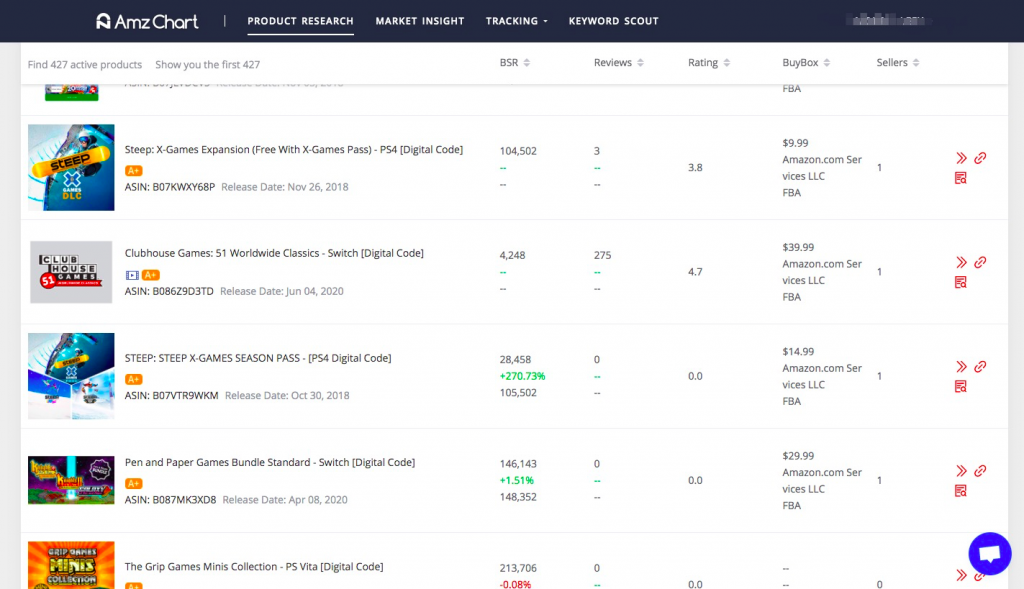The image size is (1024, 589).
Task: Open product link icon for STEEP SEASON PASS
Action: tap(980, 367)
